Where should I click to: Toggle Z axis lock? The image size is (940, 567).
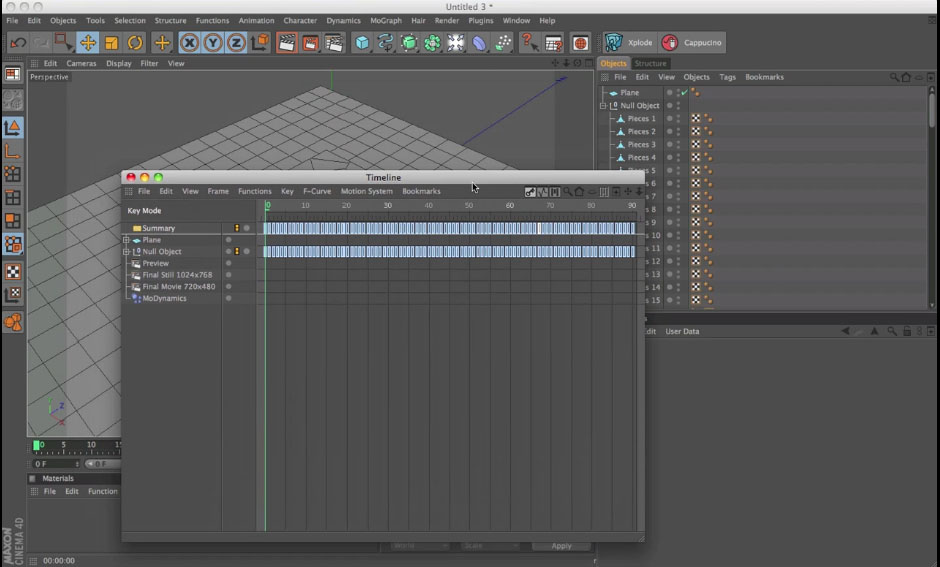click(236, 43)
